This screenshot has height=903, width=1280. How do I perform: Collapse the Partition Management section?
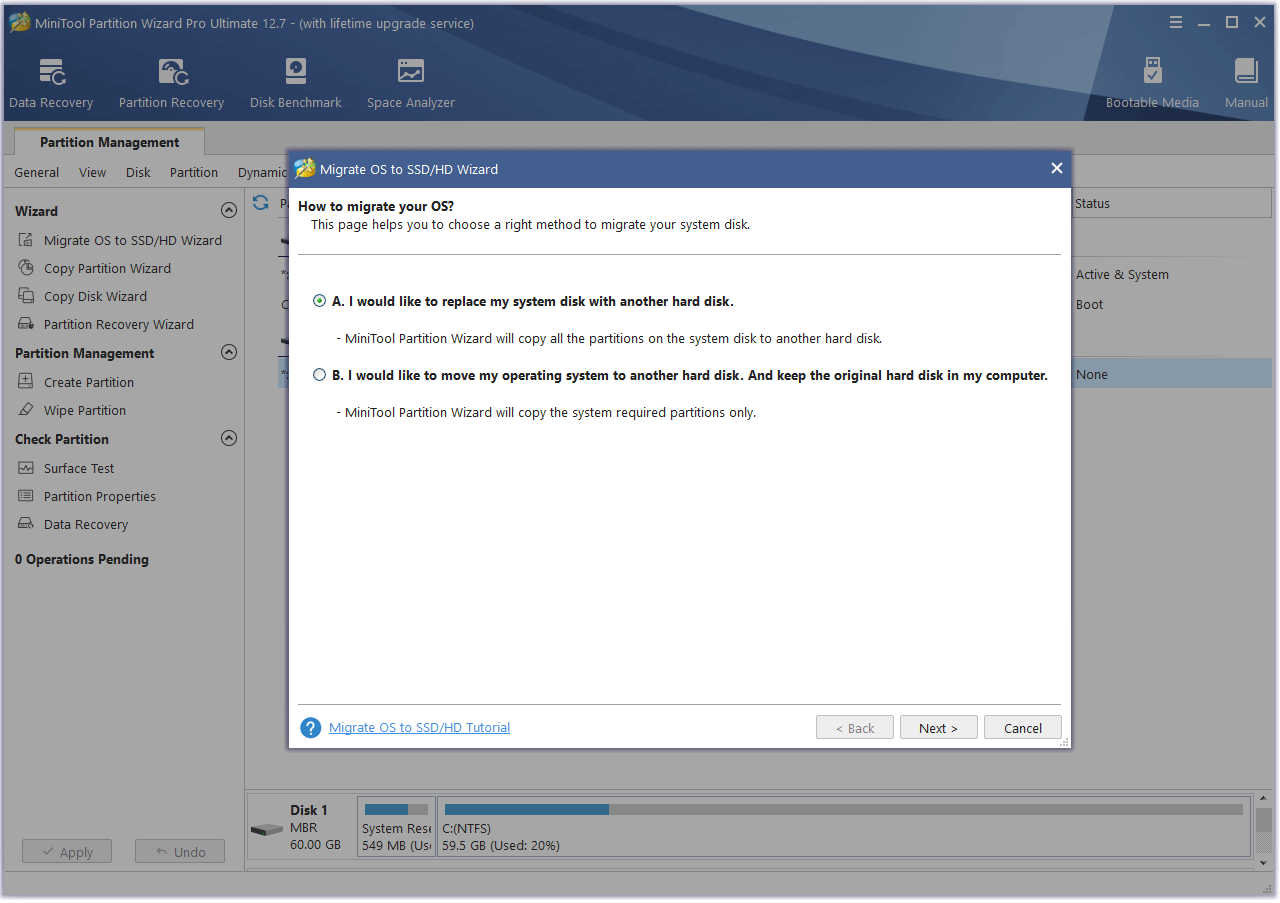(229, 352)
